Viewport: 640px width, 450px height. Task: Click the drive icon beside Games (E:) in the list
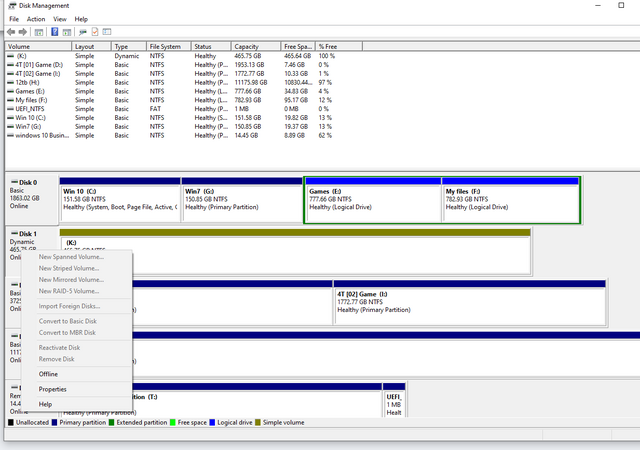click(11, 90)
